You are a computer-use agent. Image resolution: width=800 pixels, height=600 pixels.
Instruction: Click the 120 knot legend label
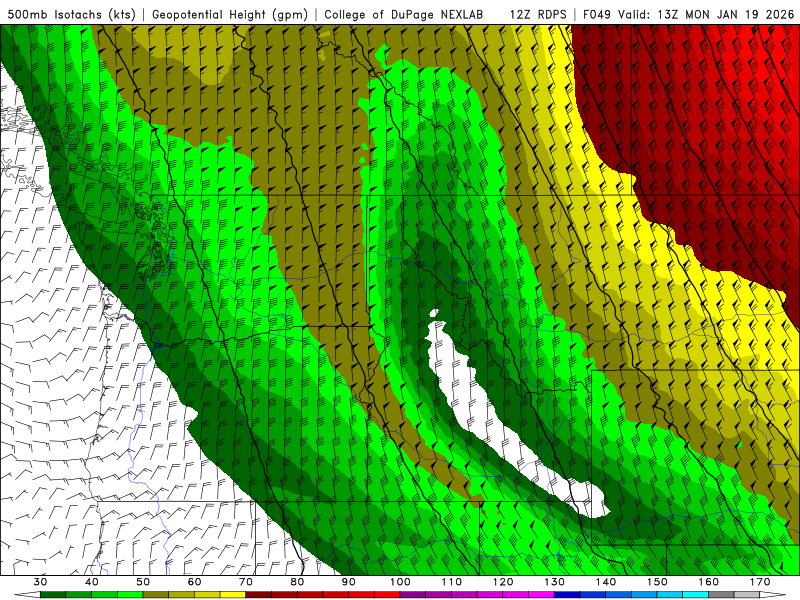point(503,582)
